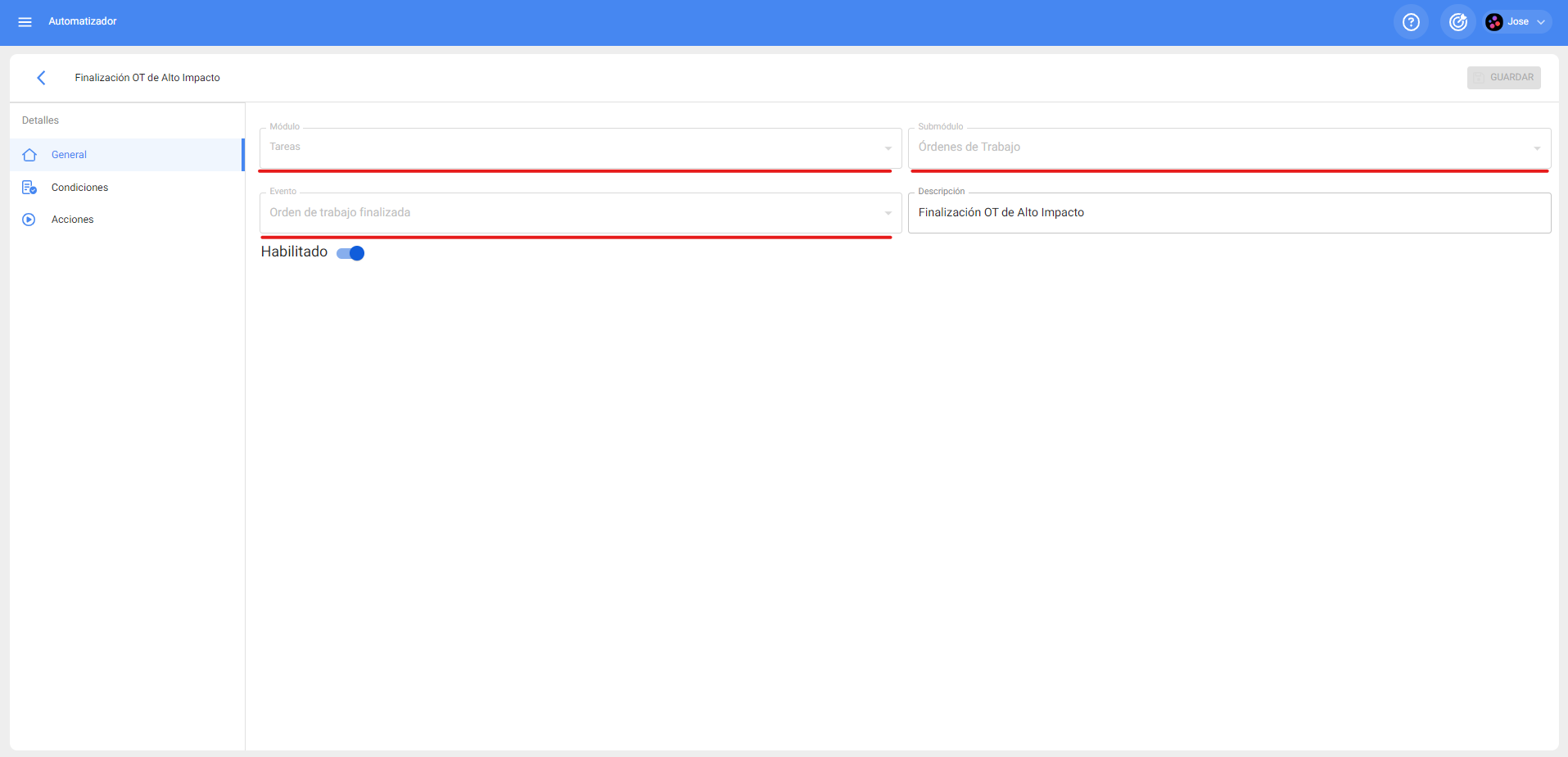Disable the Habilitado switch
The image size is (1568, 757).
351,253
